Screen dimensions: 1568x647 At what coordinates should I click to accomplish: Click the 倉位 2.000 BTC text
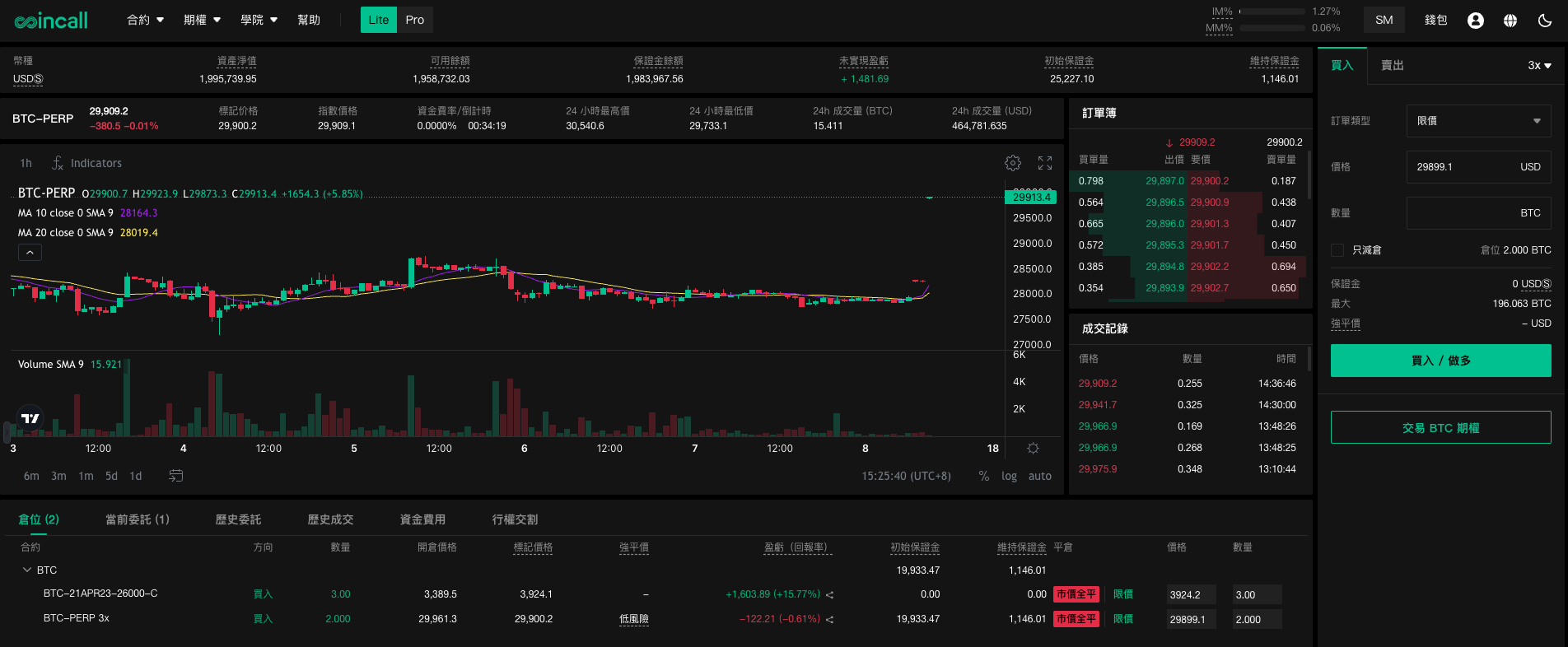pos(1515,250)
